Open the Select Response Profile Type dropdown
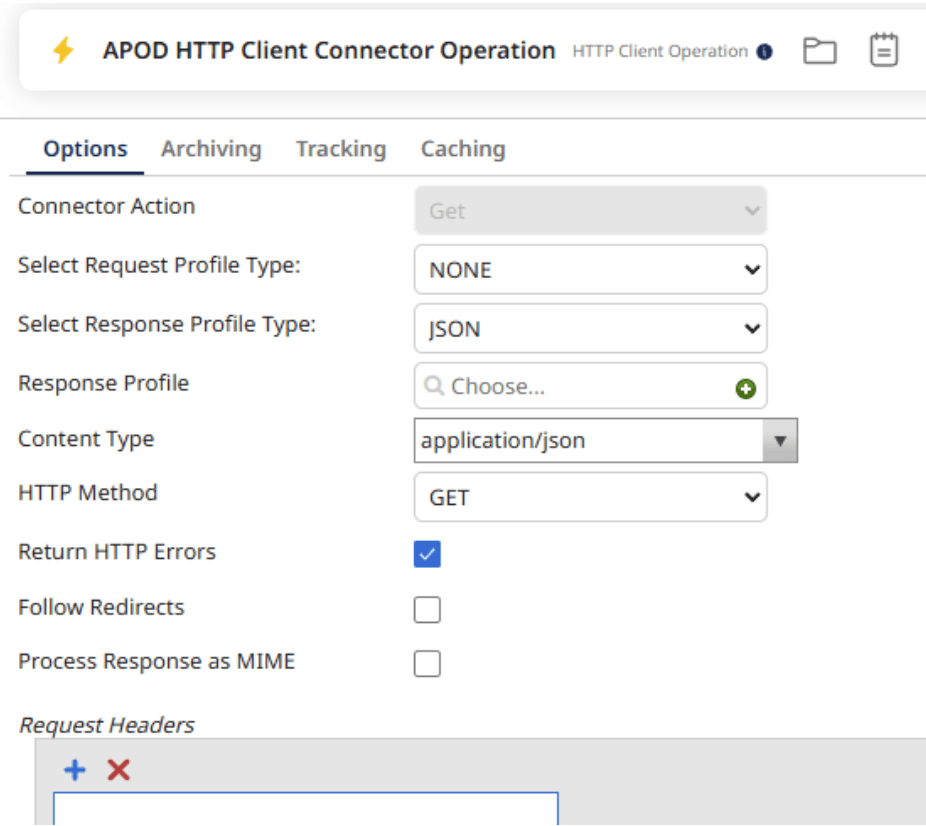The image size is (926, 826). click(x=590, y=329)
